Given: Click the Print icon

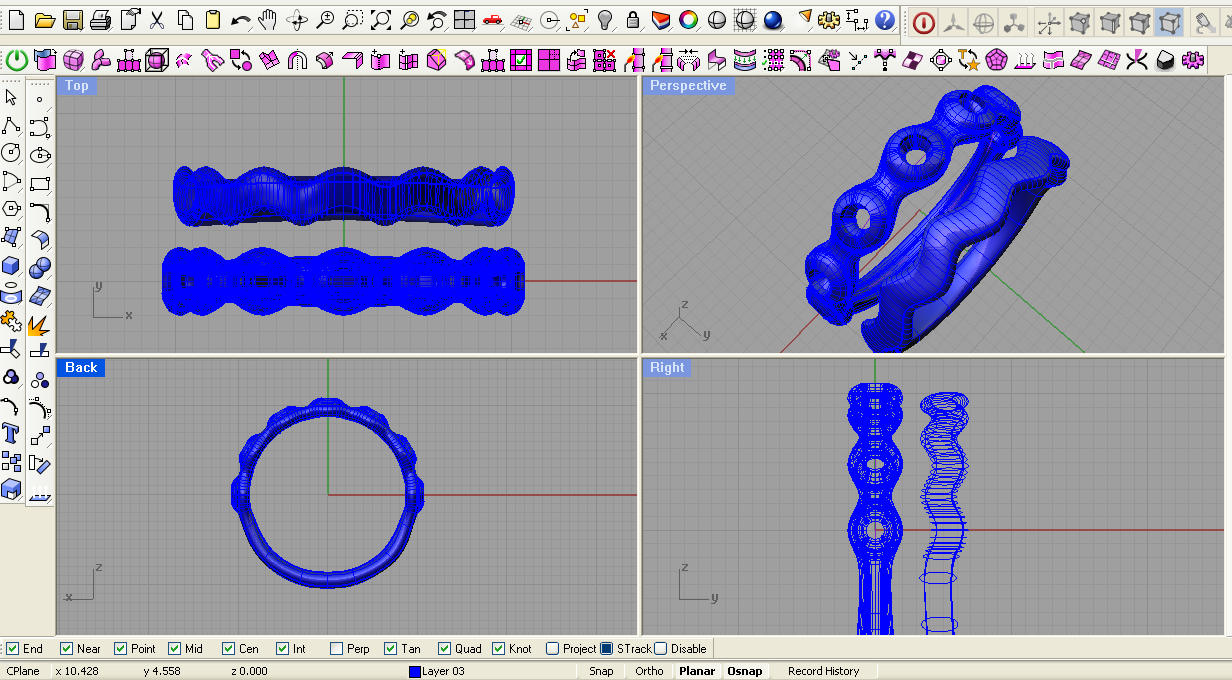Looking at the screenshot, I should click(100, 19).
